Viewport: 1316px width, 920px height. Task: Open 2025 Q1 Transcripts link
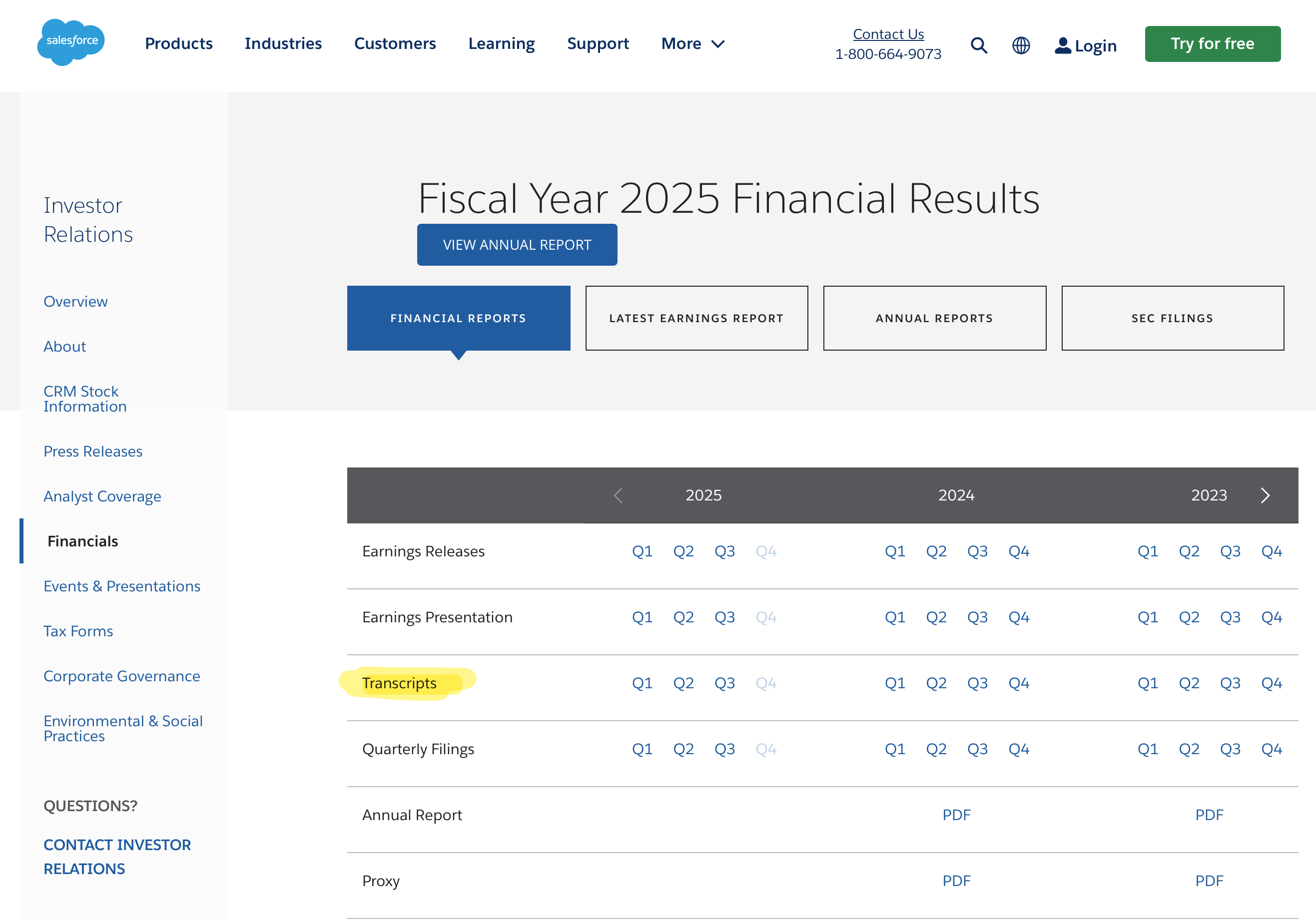coord(642,683)
